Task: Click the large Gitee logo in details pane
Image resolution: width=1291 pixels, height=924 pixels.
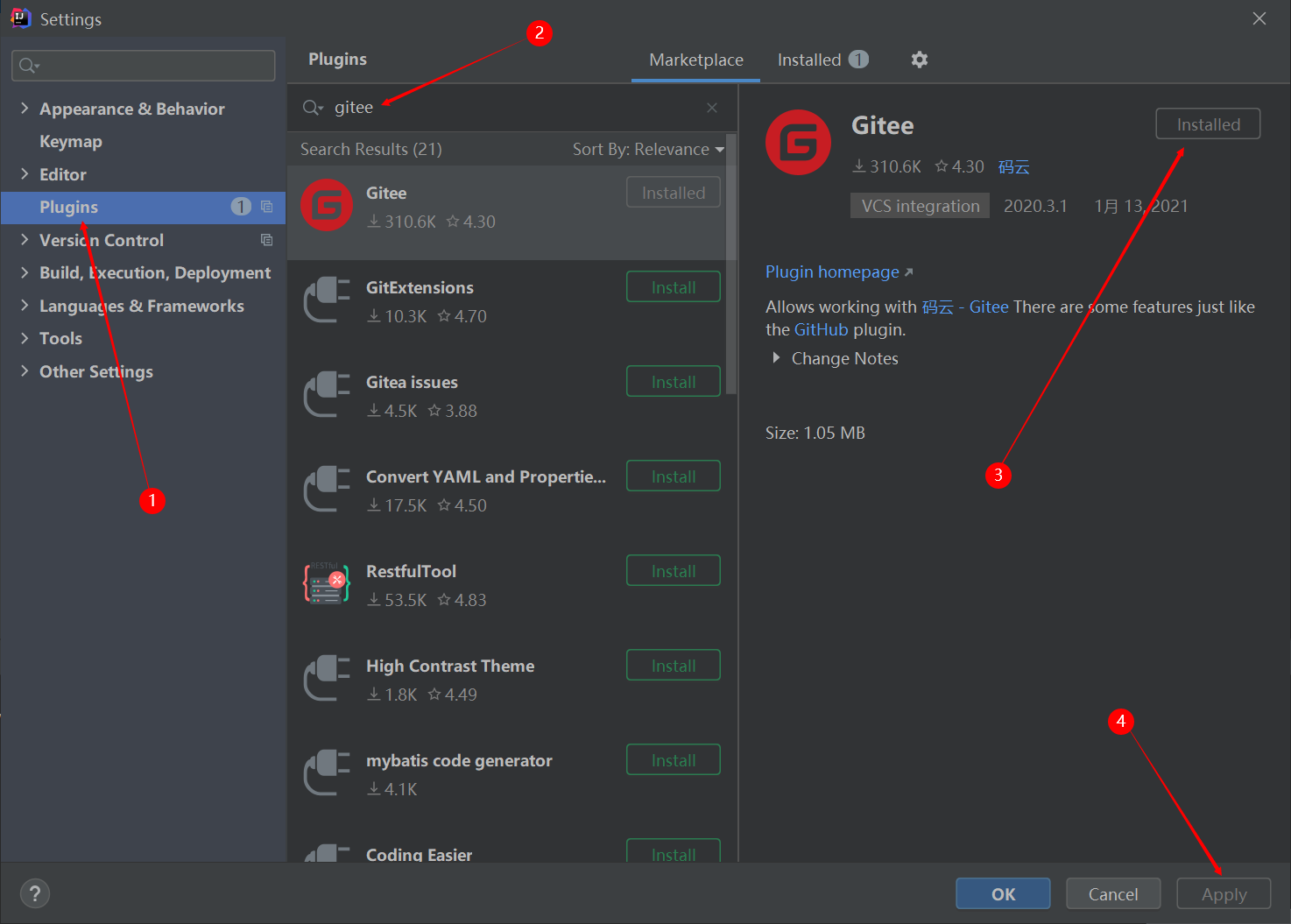Action: tap(798, 142)
